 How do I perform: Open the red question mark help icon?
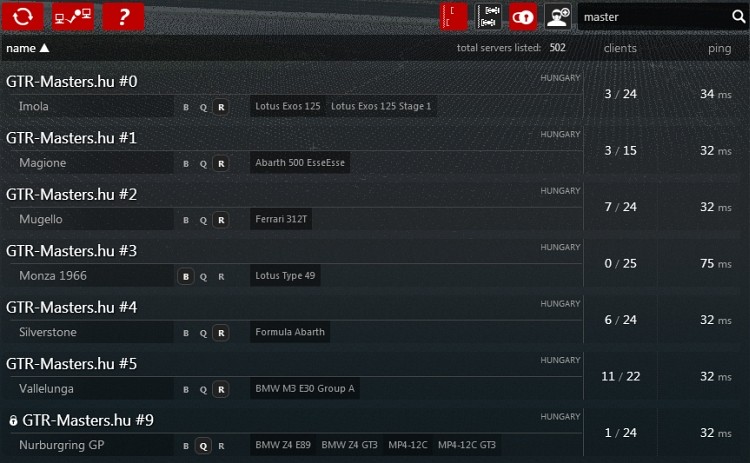[123, 16]
